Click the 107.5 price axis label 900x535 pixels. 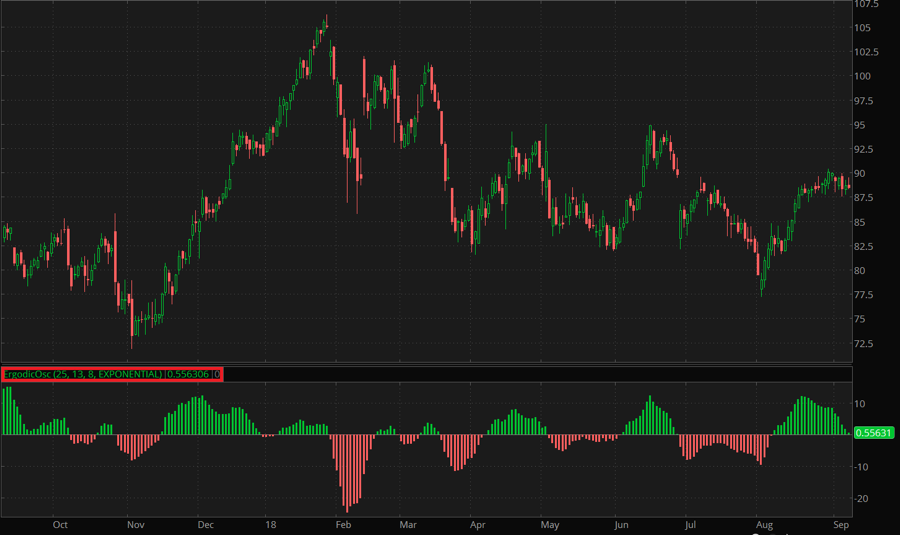click(867, 4)
